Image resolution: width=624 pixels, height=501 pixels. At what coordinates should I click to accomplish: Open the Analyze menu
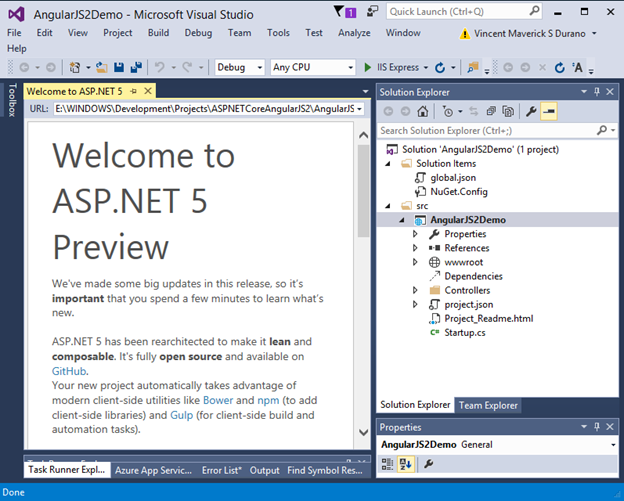pyautogui.click(x=354, y=33)
